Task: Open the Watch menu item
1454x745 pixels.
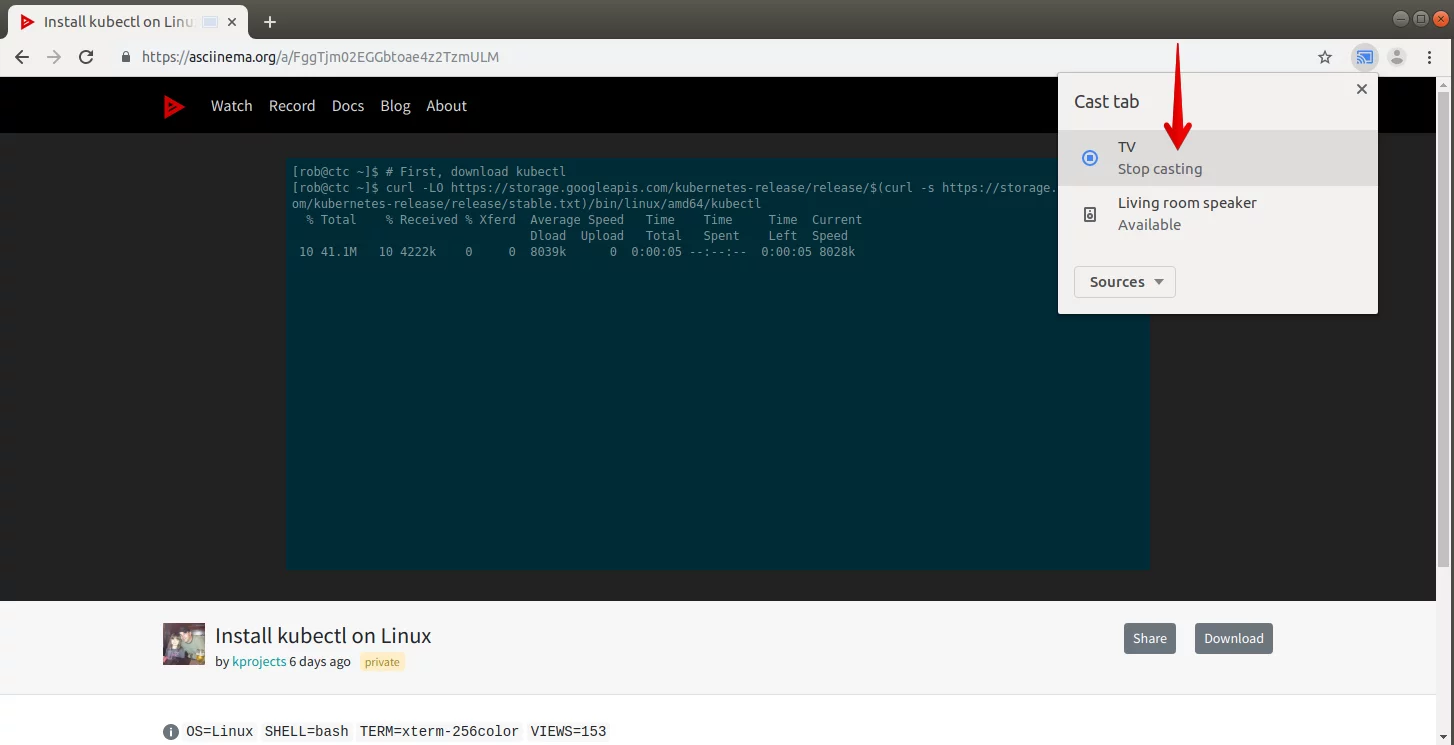Action: [231, 106]
